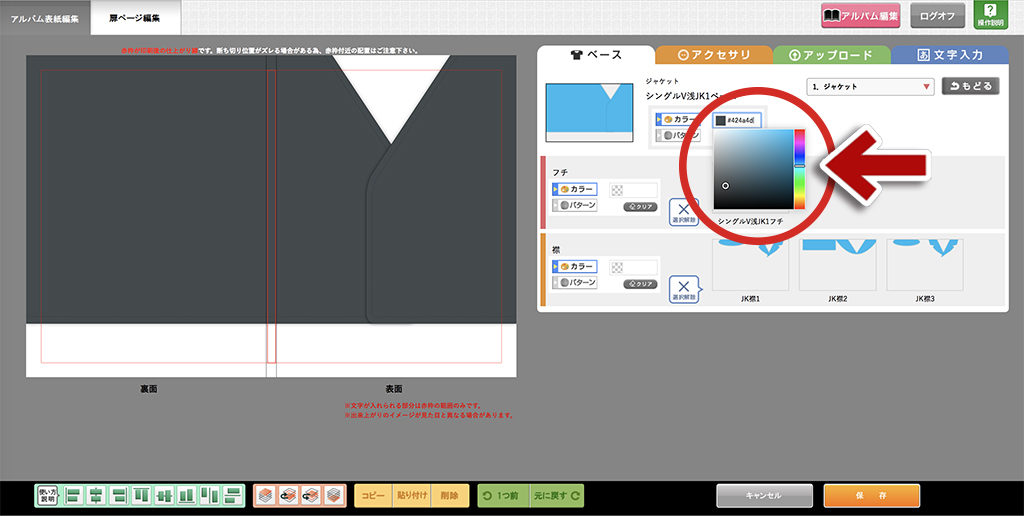The height and width of the screenshot is (516, 1024).
Task: Undo with the 1つ前 button
Action: 504,496
